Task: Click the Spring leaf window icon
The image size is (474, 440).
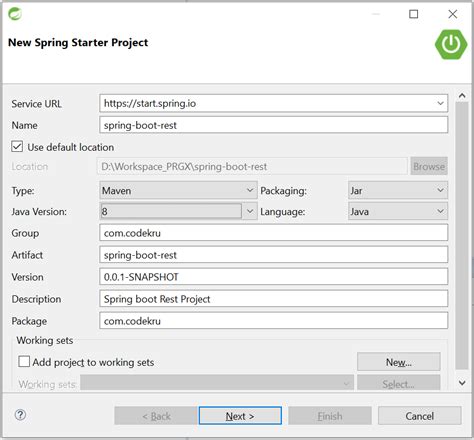Action: pos(15,14)
